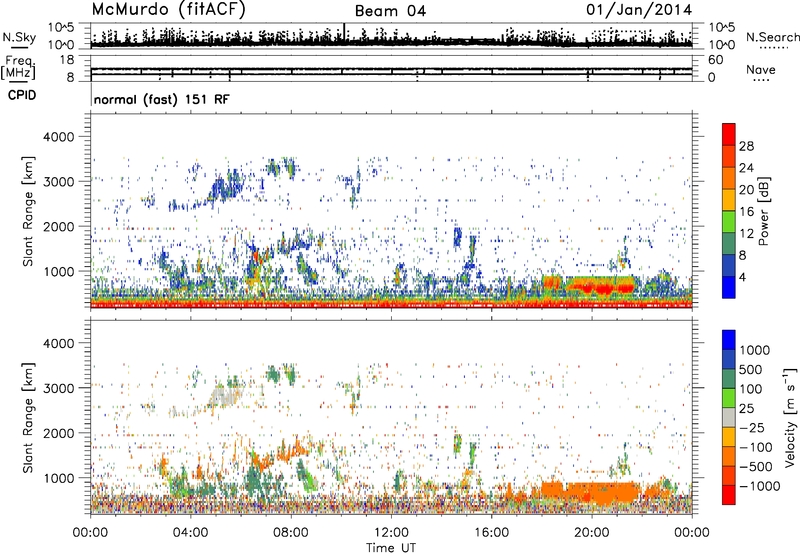Select the 16:00 time tick label
The width and height of the screenshot is (800, 554).
[492, 533]
